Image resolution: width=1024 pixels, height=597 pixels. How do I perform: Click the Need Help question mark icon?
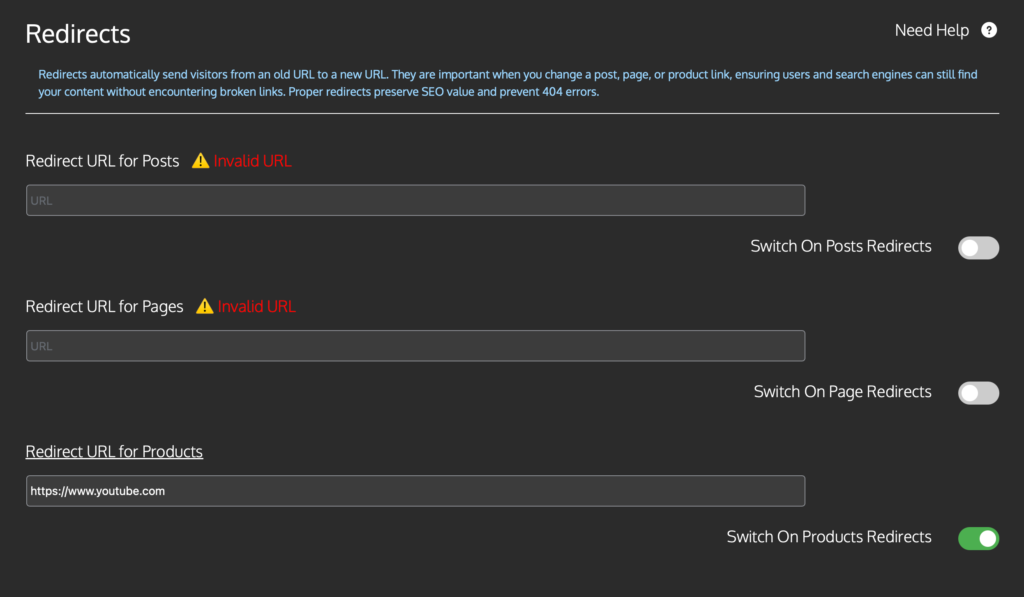[989, 30]
